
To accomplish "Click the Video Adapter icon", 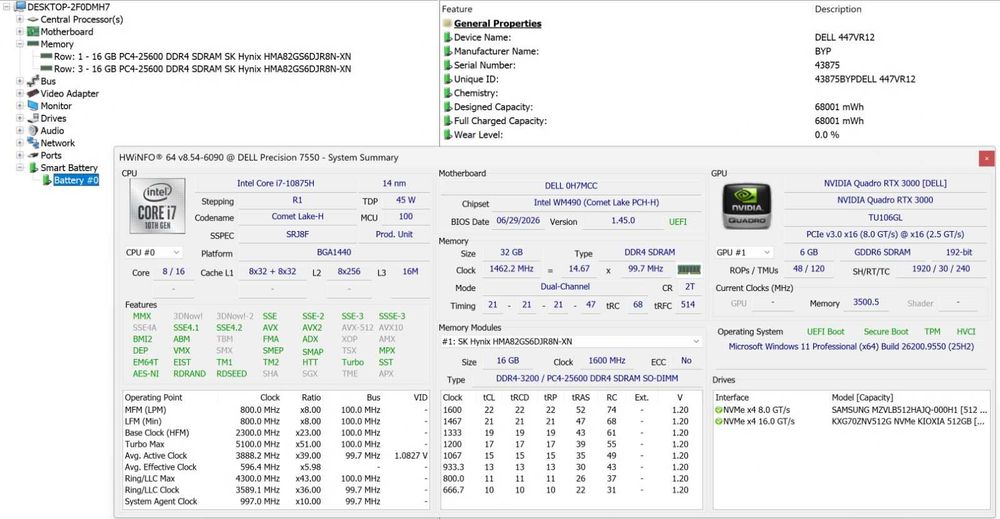I will (x=33, y=93).
